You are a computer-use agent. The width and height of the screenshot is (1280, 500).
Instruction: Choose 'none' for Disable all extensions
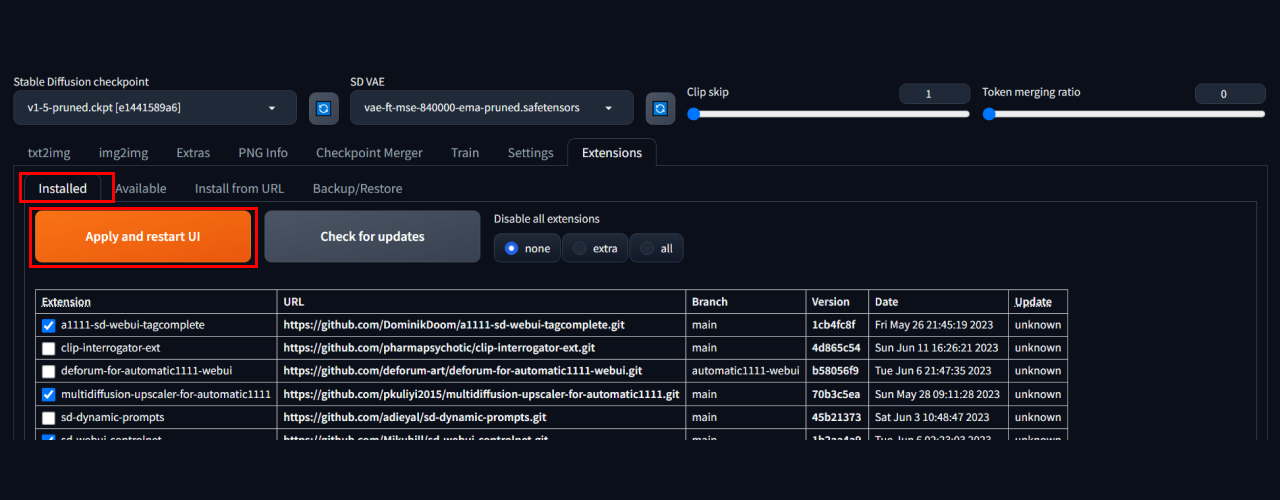tap(512, 248)
